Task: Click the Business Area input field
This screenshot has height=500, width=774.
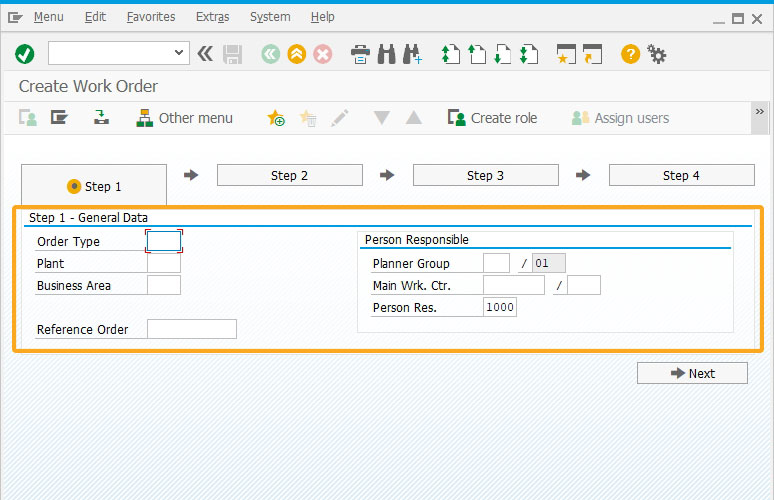Action: (164, 285)
